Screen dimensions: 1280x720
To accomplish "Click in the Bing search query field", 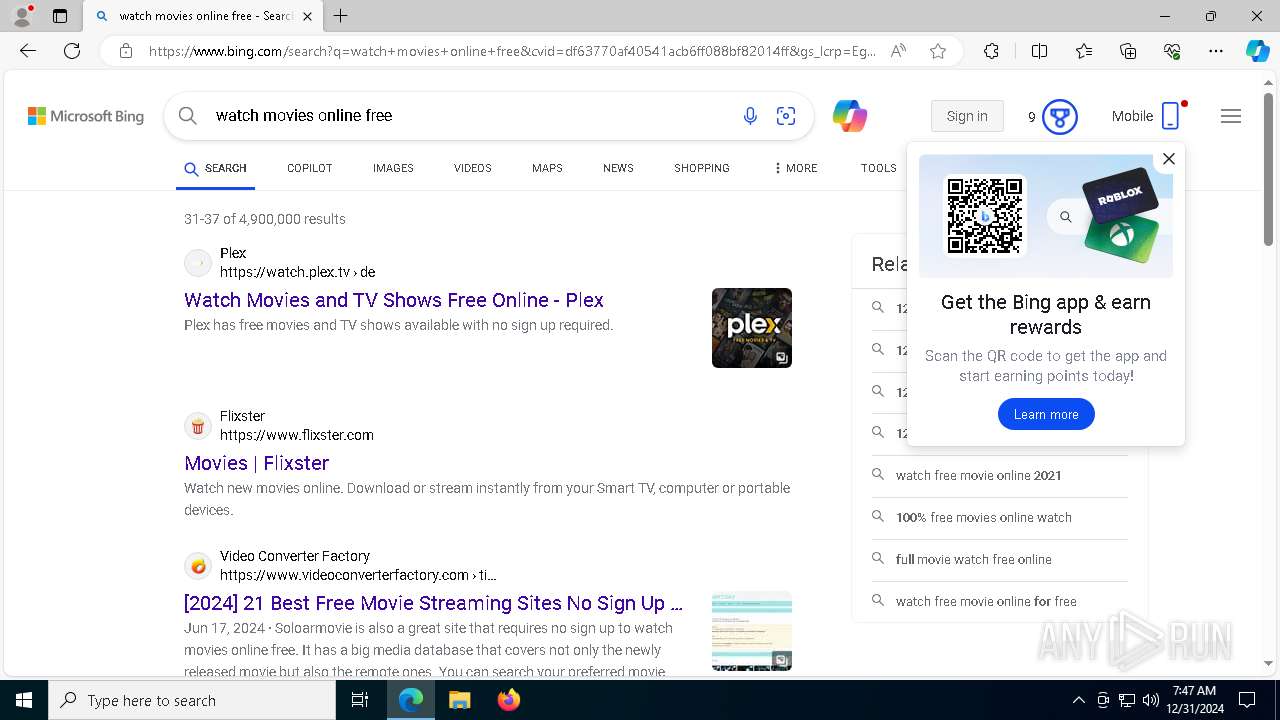I will pos(470,116).
